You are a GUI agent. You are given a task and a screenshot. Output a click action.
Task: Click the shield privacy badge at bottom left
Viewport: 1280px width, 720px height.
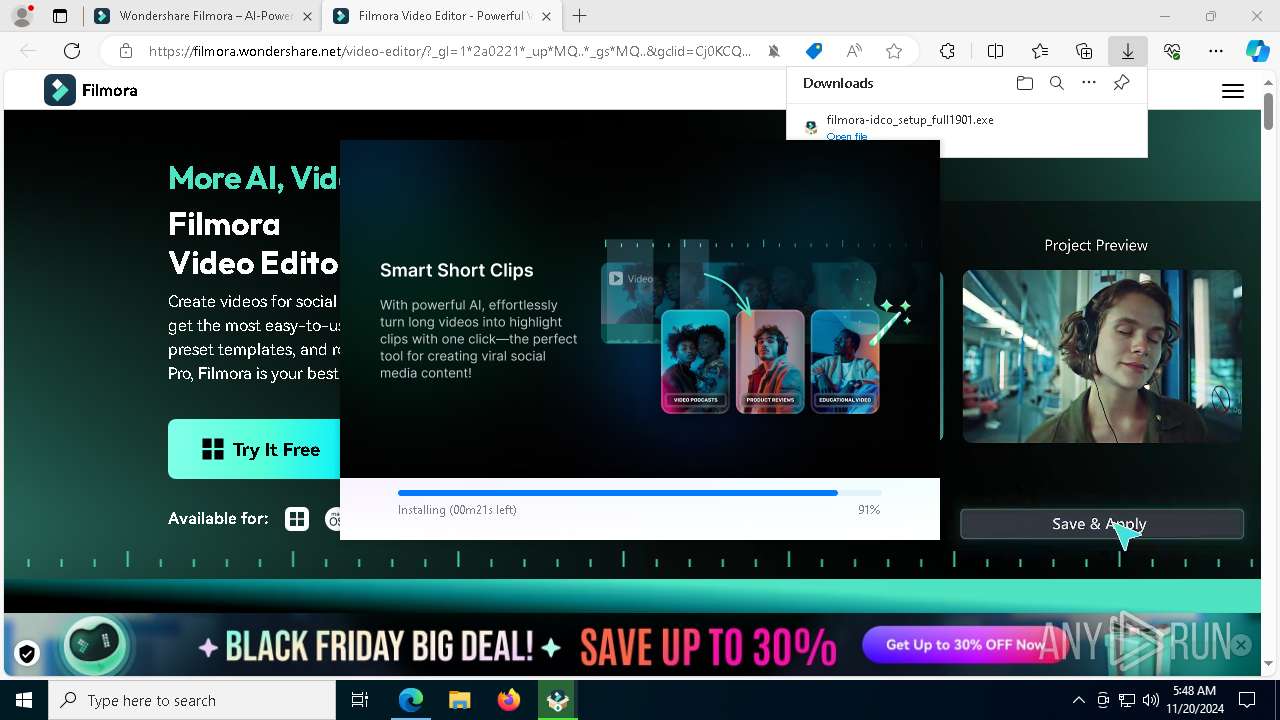coord(27,653)
